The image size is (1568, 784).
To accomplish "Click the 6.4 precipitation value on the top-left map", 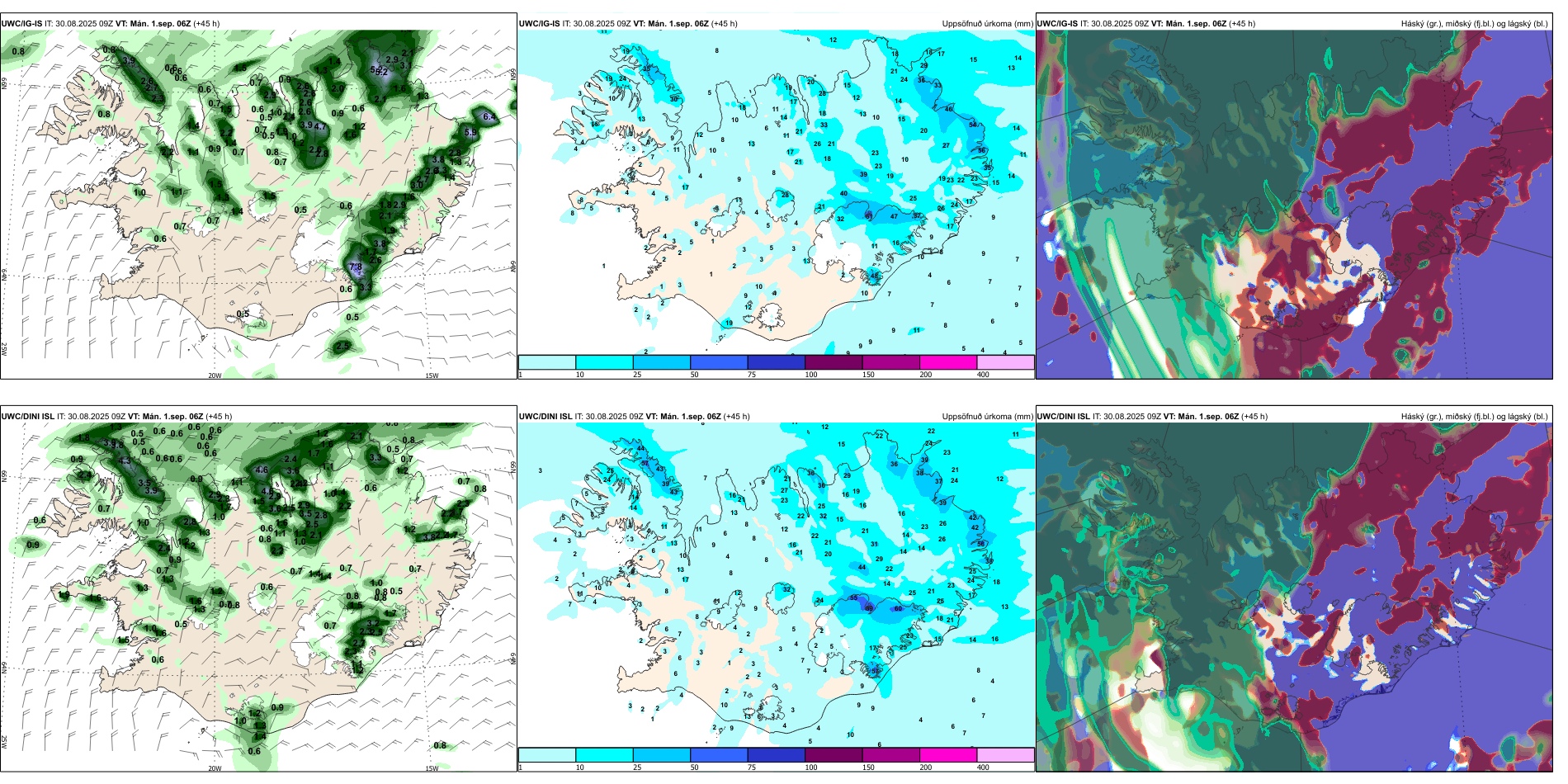I will [489, 117].
